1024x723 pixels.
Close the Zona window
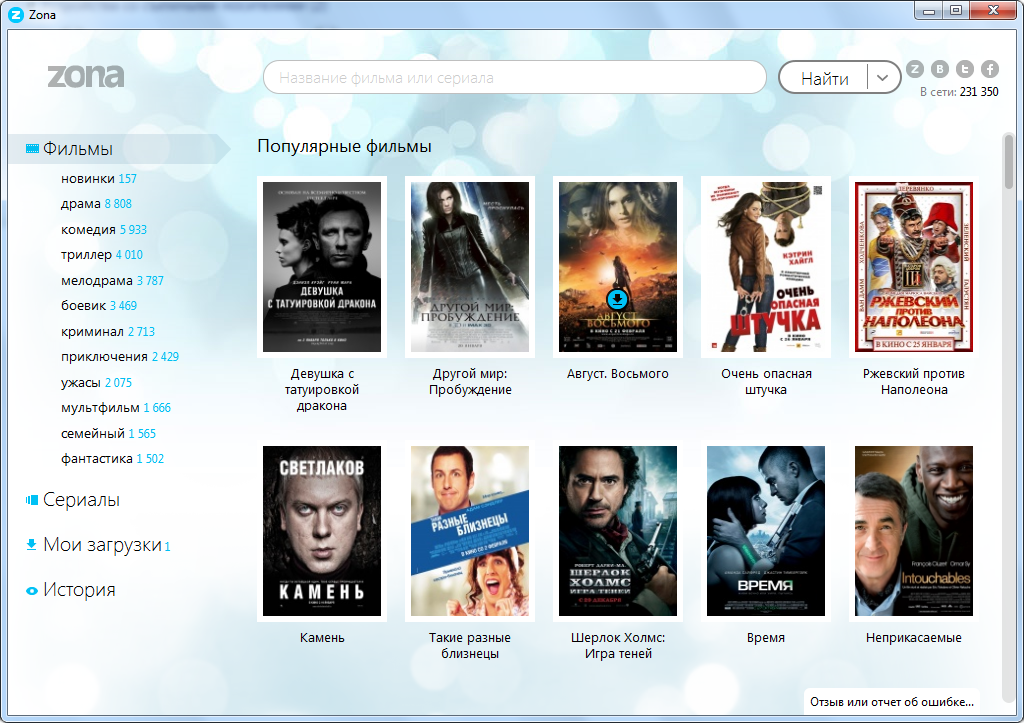[x=993, y=11]
